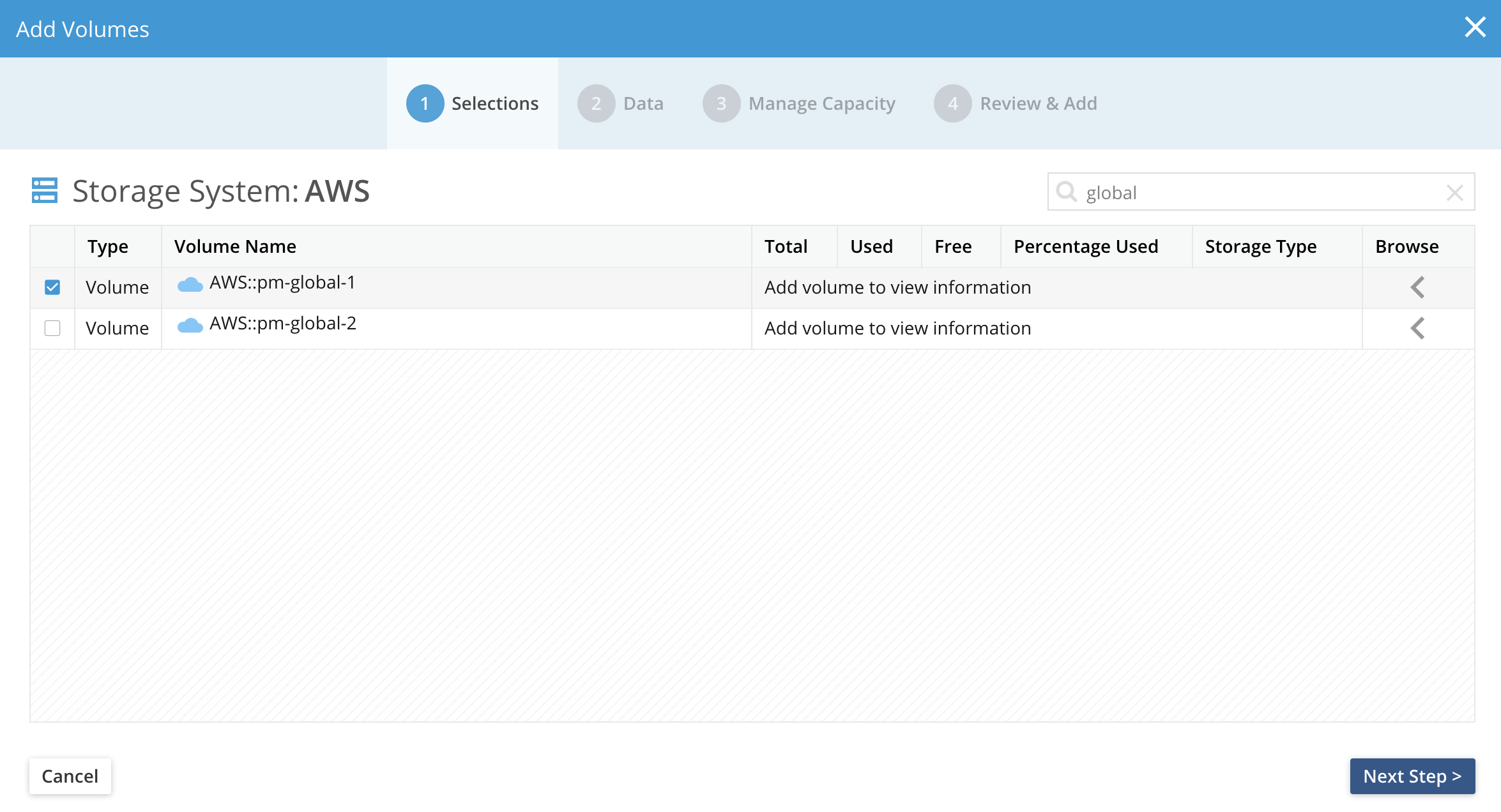Go to the Data step
This screenshot has height=812, width=1501.
pyautogui.click(x=643, y=103)
